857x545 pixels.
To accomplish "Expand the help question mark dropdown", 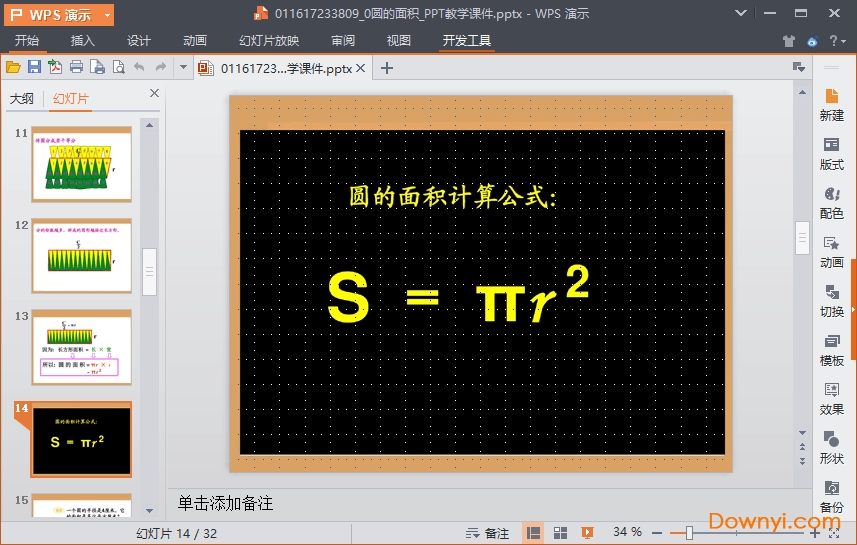I will (x=838, y=41).
